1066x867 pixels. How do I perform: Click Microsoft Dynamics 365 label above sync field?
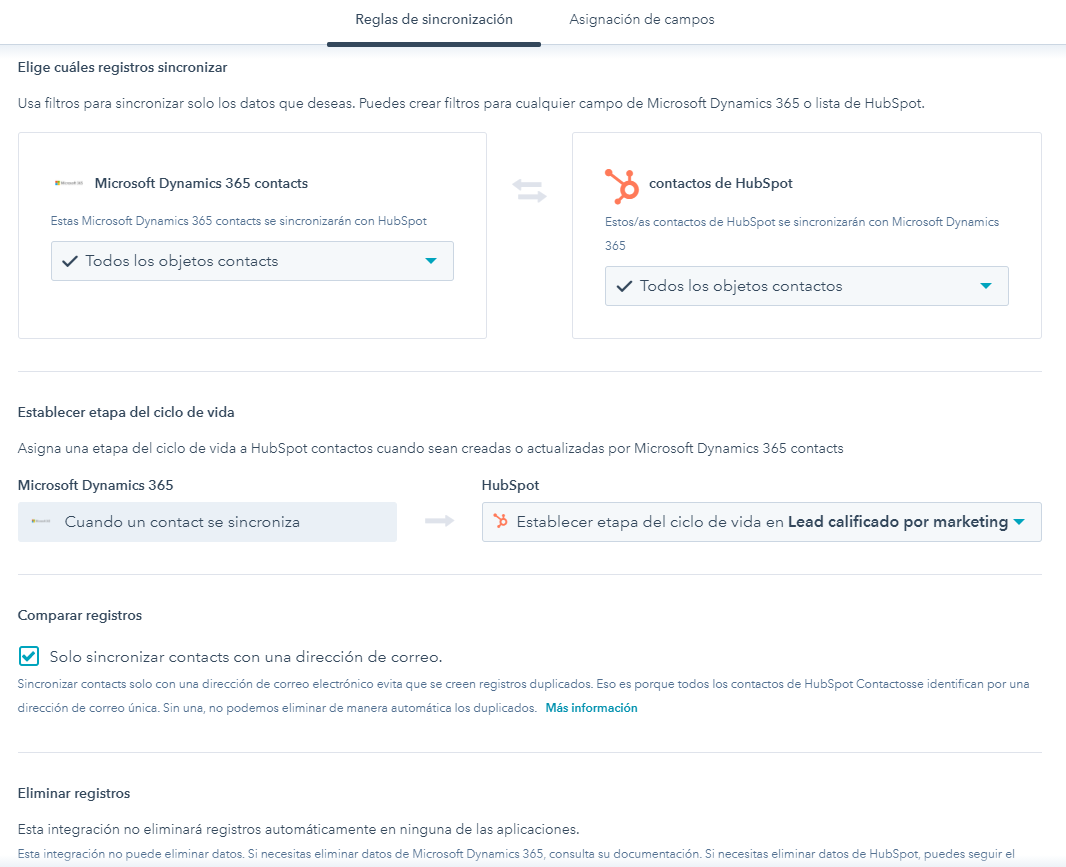(x=95, y=486)
